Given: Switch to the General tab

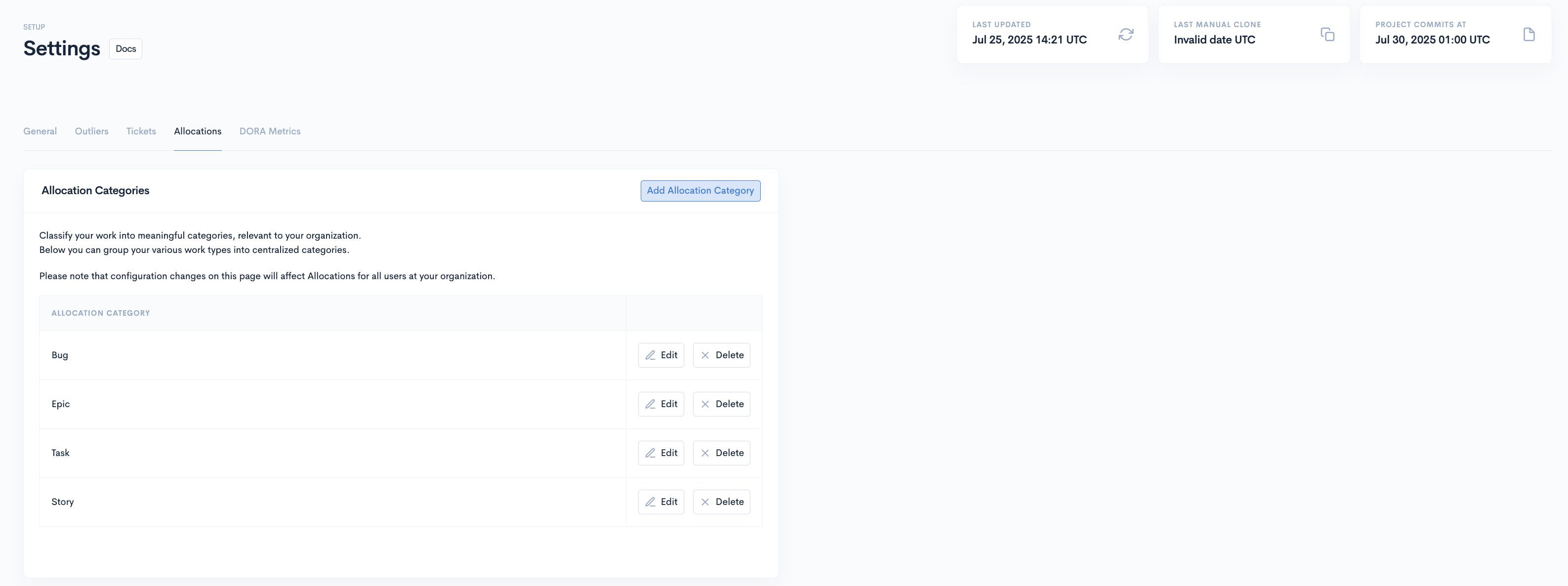Looking at the screenshot, I should (40, 131).
